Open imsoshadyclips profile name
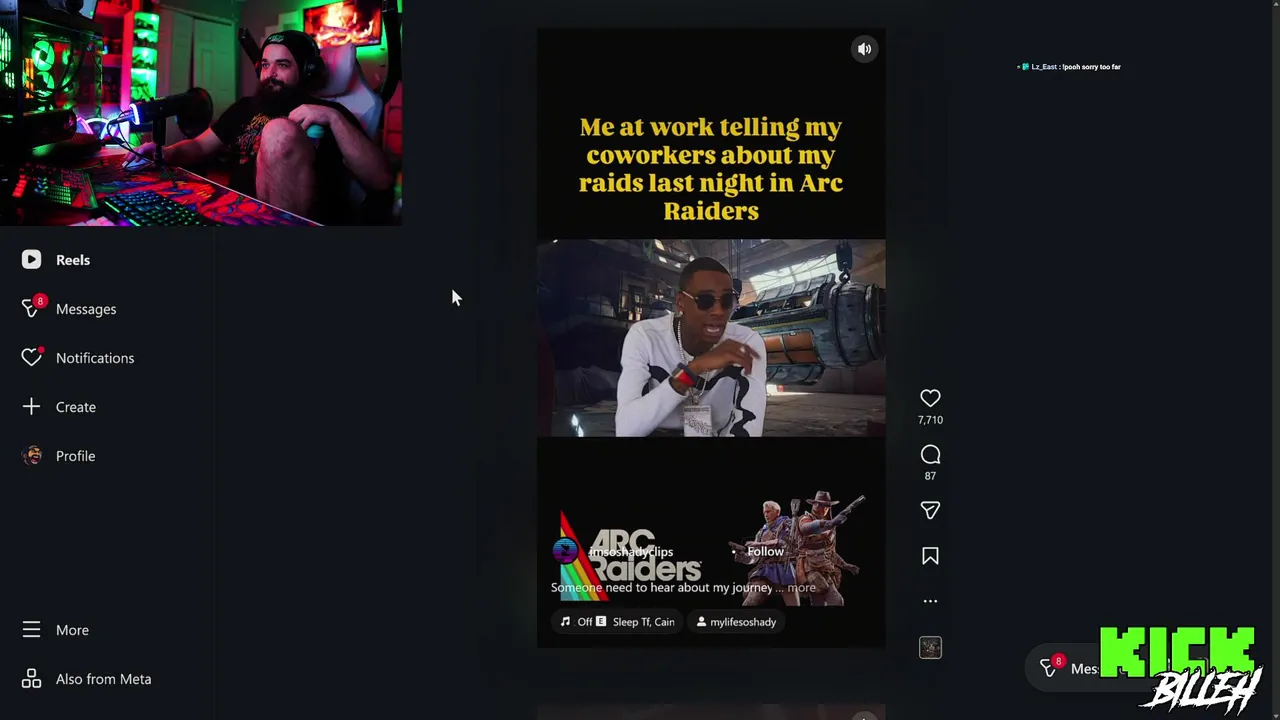 (x=630, y=552)
